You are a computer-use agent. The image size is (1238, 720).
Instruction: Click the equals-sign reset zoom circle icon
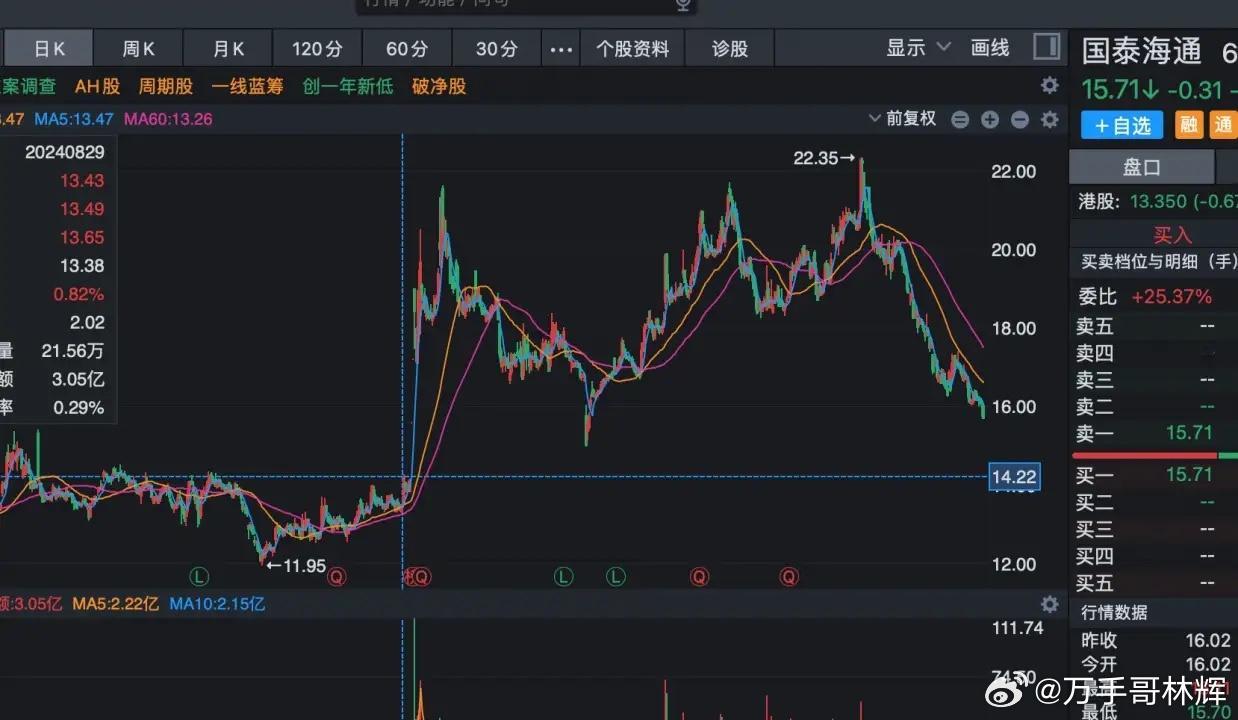click(x=960, y=120)
